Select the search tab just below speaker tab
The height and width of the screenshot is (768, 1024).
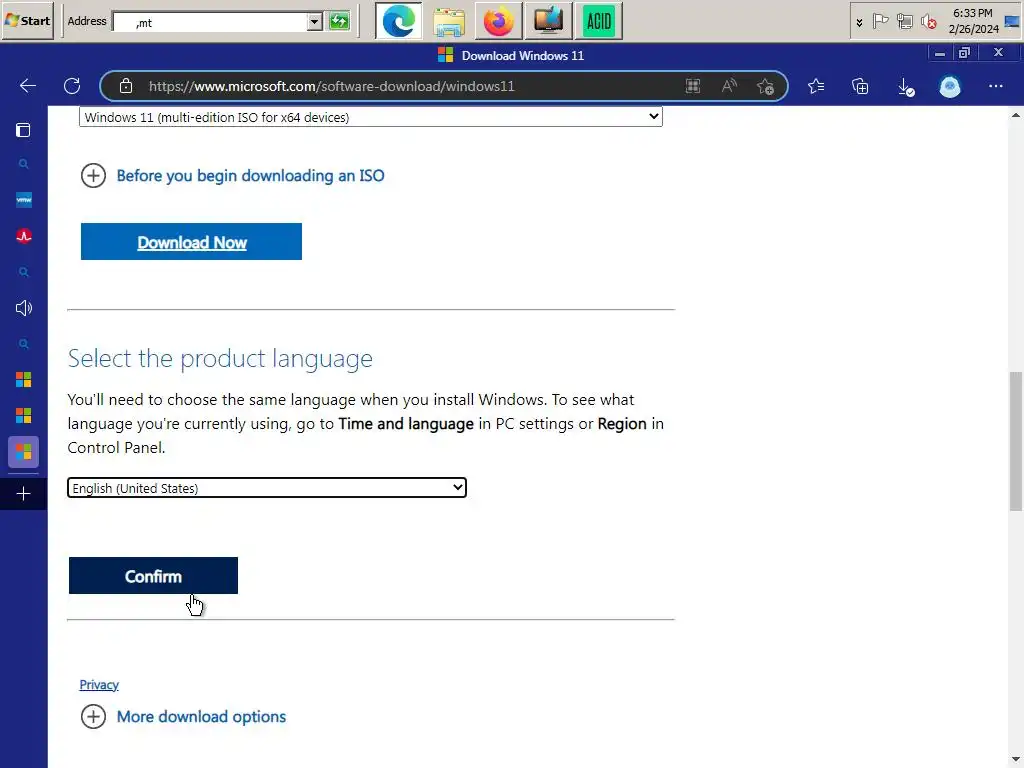click(x=24, y=344)
